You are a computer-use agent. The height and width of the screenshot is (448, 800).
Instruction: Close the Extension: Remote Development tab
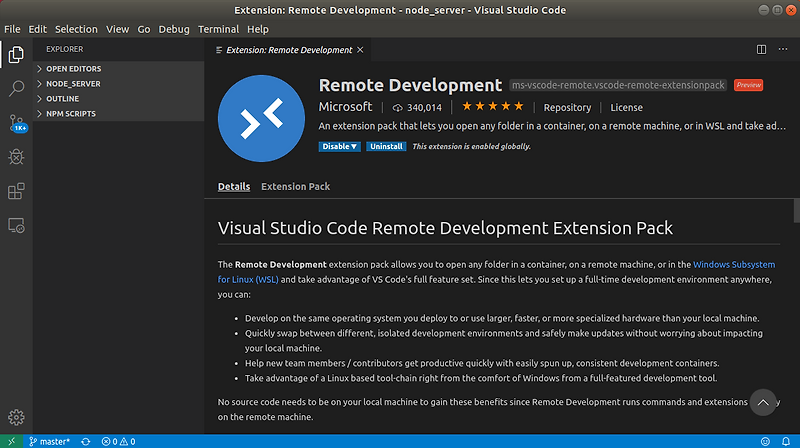(360, 50)
